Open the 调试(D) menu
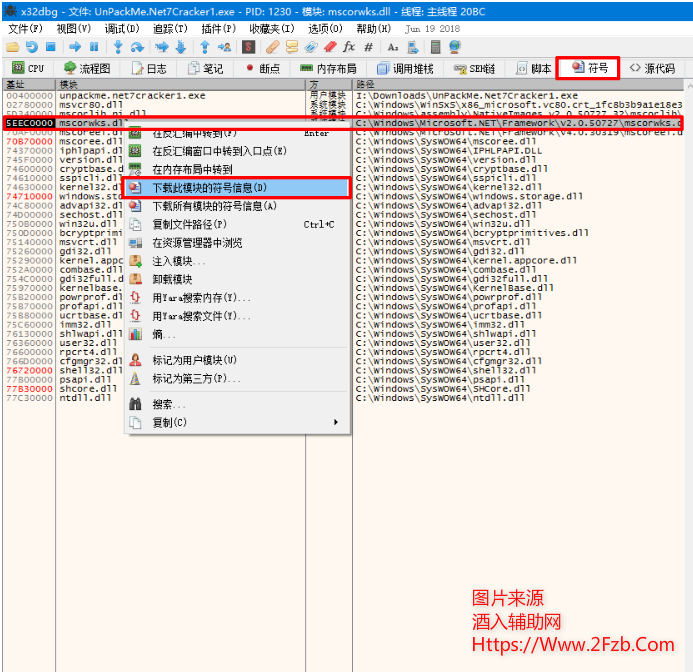 tap(122, 29)
